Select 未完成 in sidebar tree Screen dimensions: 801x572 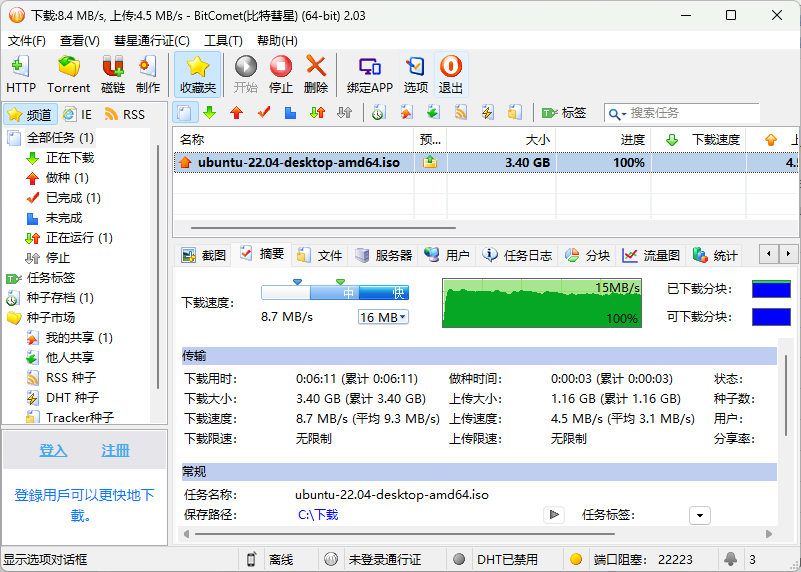coord(64,218)
